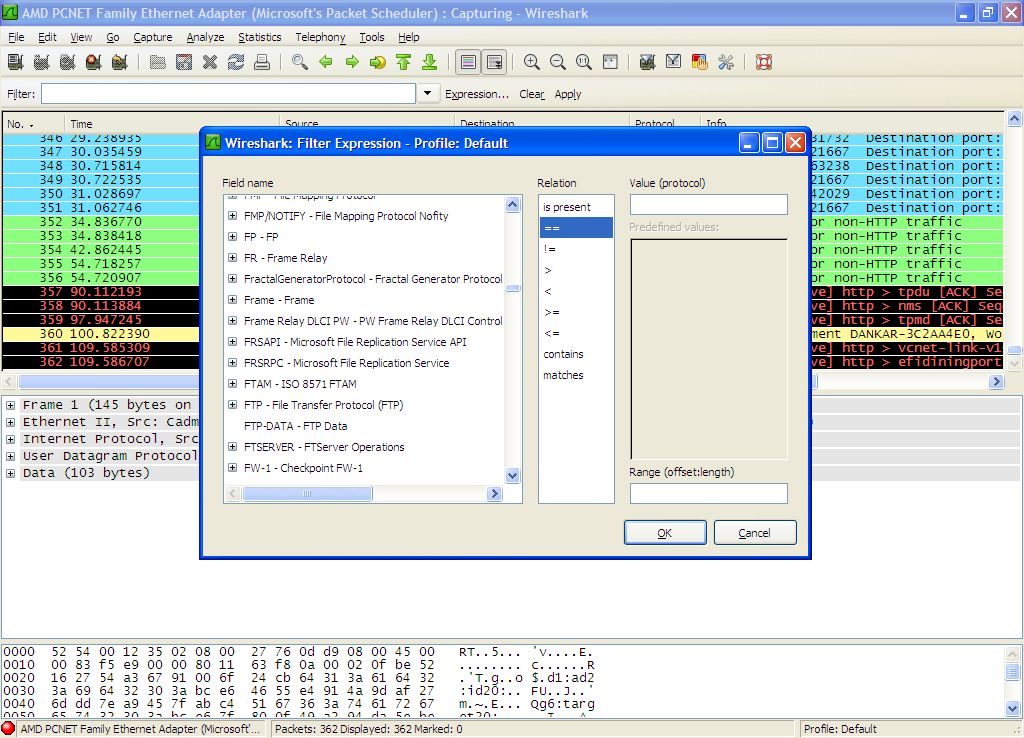1024x738 pixels.
Task: Open a capture file folder icon
Action: [x=157, y=62]
